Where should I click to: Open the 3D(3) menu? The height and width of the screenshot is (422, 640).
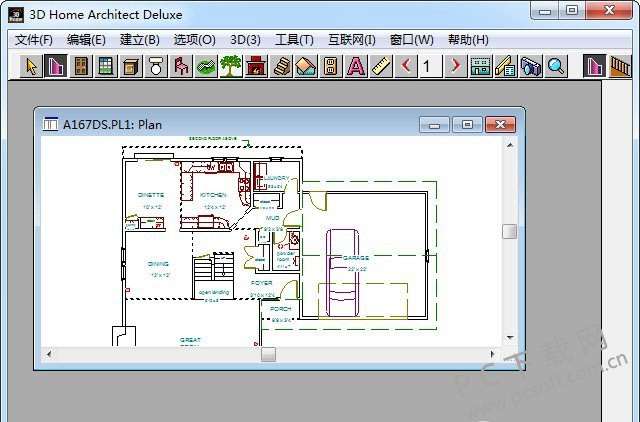[245, 40]
